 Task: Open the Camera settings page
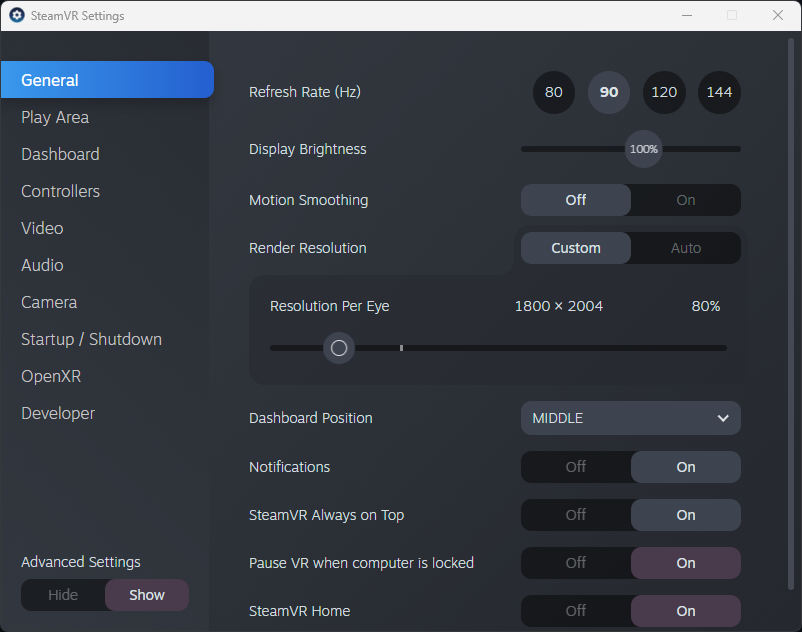[49, 302]
